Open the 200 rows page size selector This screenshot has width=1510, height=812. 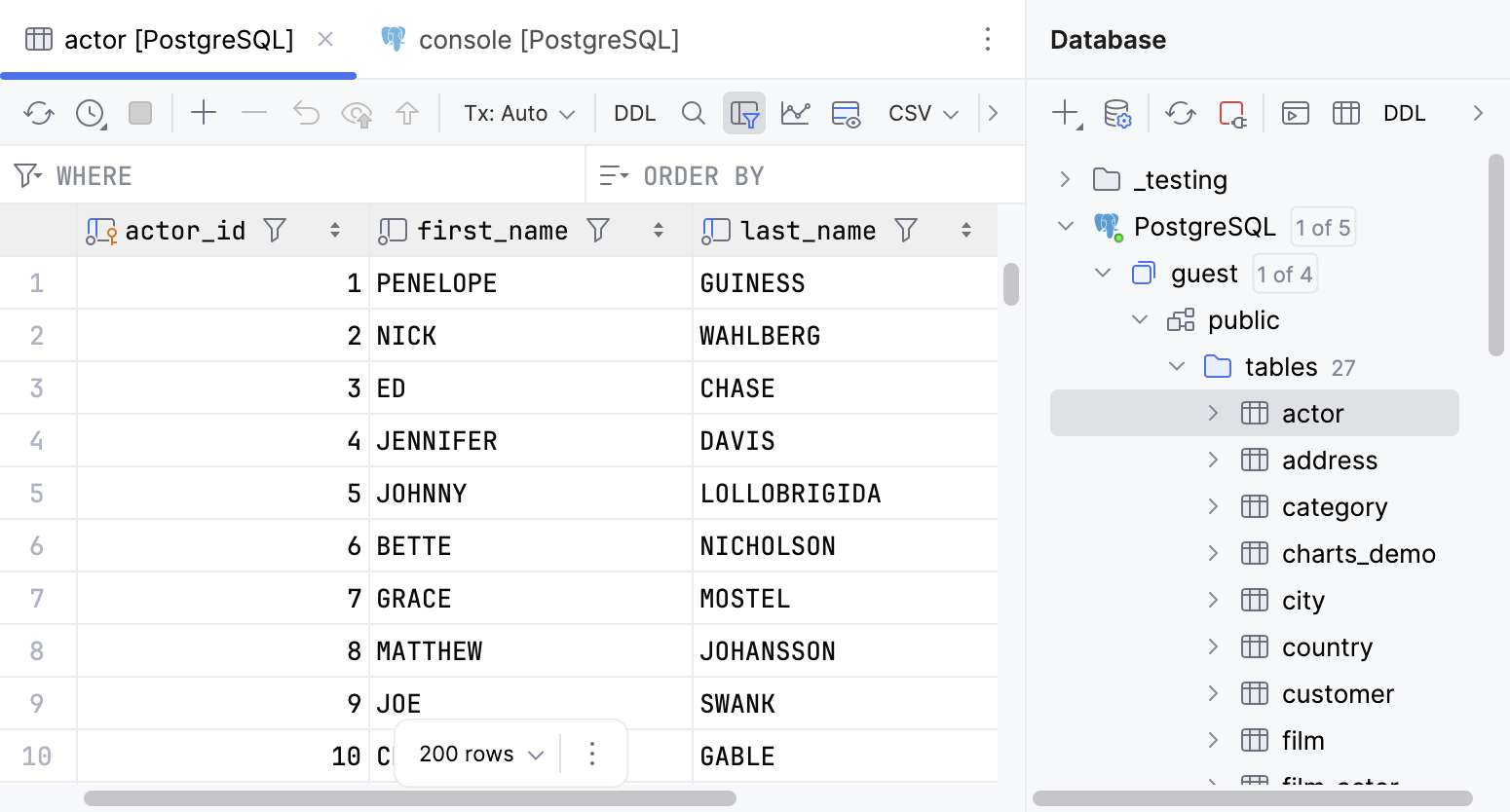pos(476,753)
